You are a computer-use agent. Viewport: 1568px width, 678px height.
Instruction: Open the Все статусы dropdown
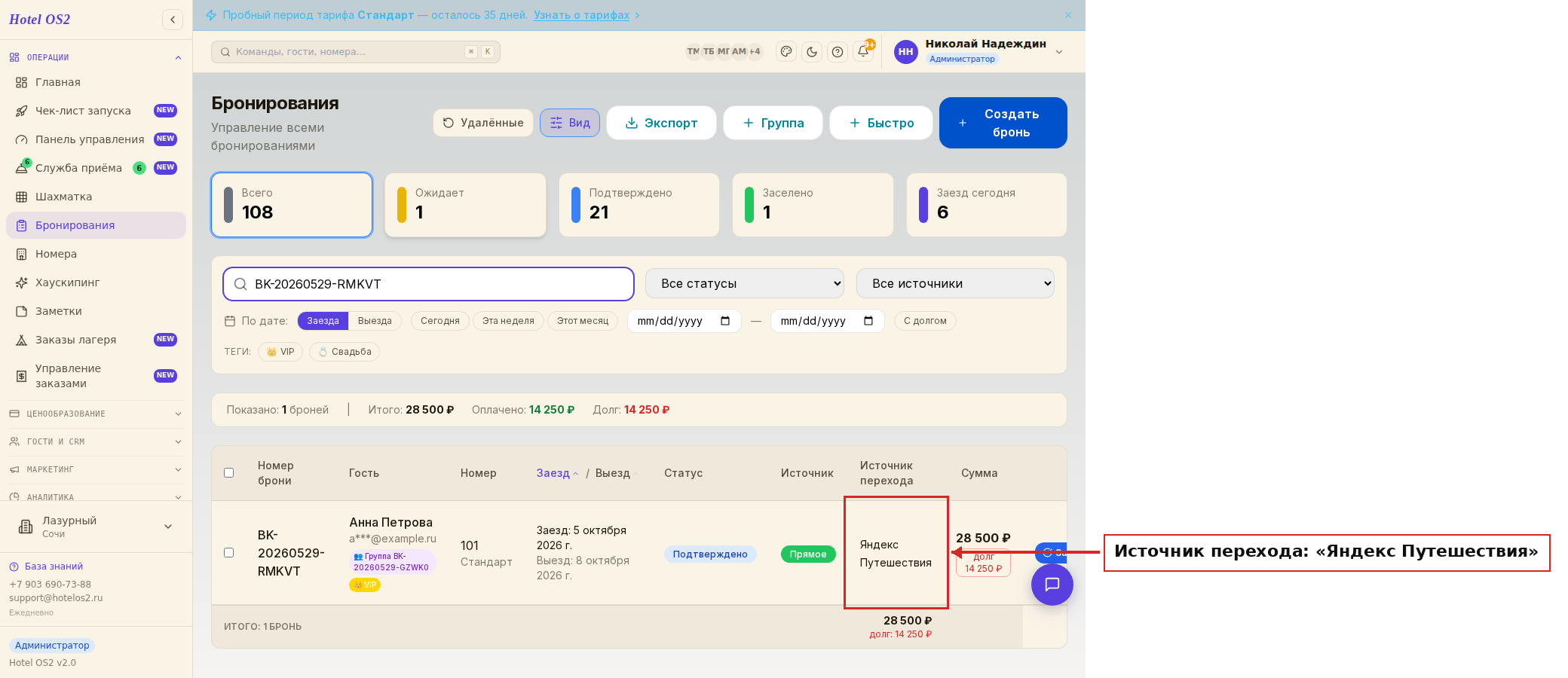click(745, 283)
